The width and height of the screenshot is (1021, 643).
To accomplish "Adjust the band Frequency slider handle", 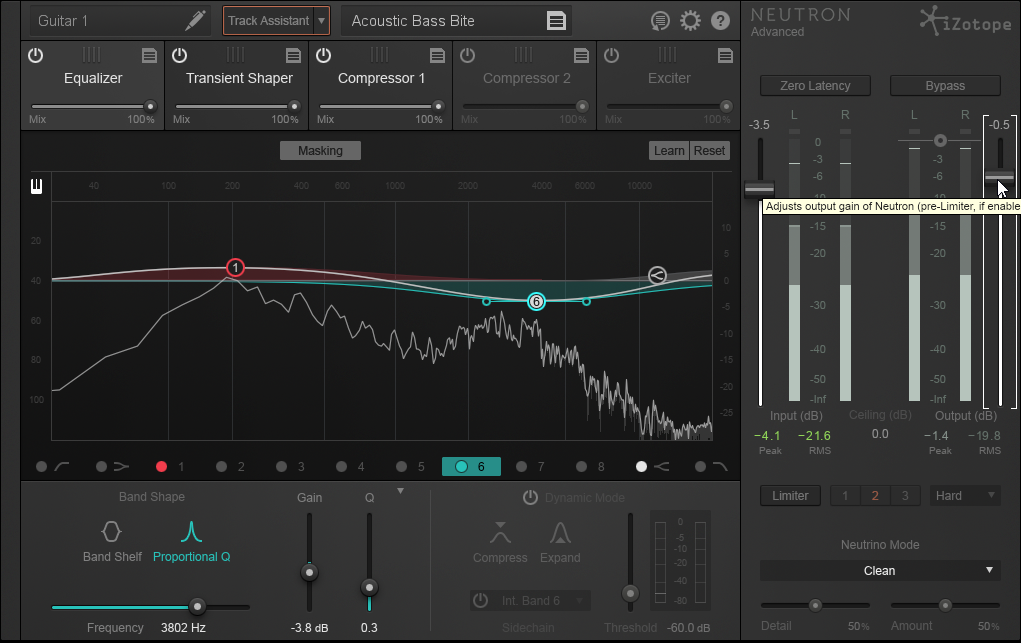I will pyautogui.click(x=197, y=607).
